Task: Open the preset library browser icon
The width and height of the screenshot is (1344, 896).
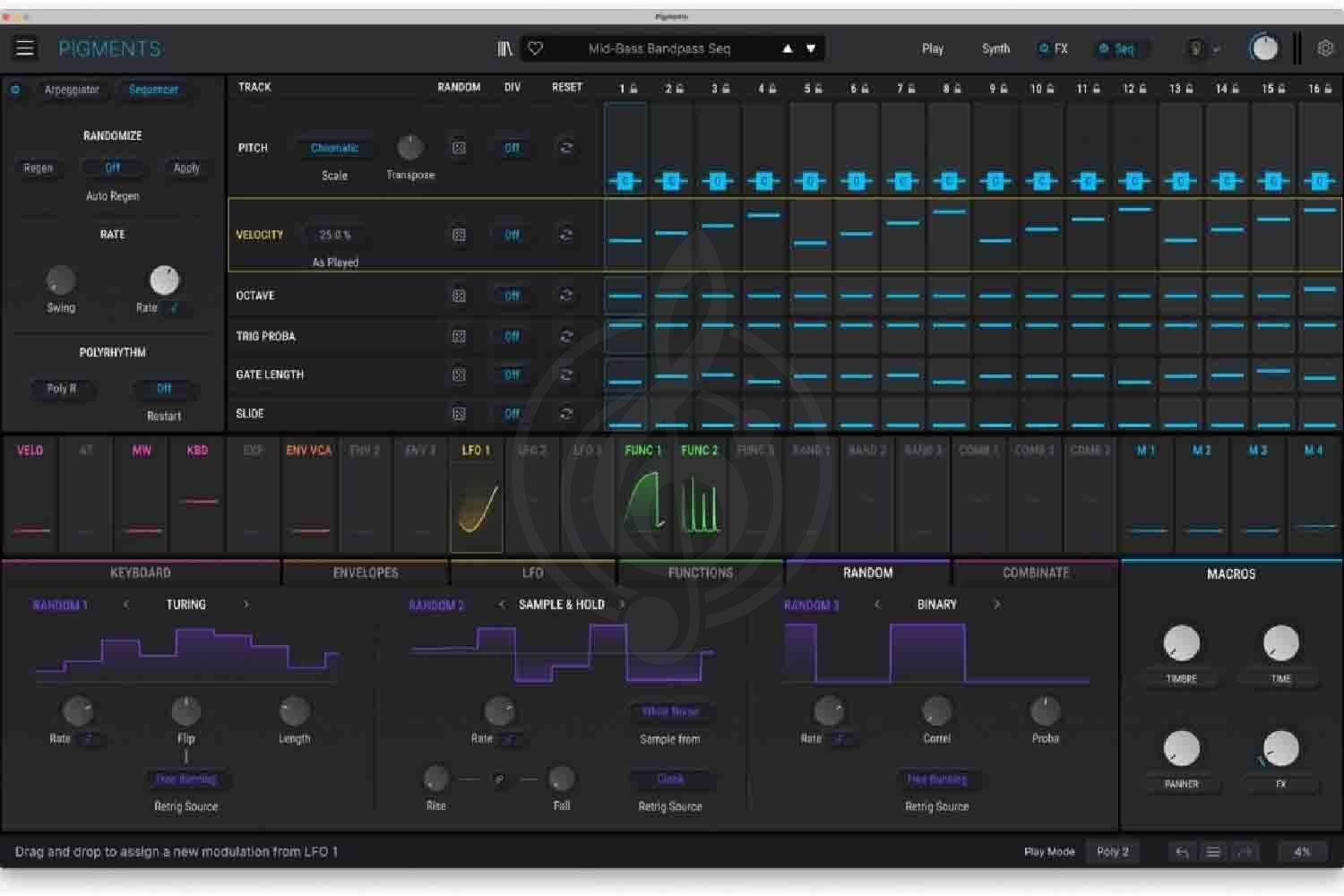Action: [x=505, y=48]
